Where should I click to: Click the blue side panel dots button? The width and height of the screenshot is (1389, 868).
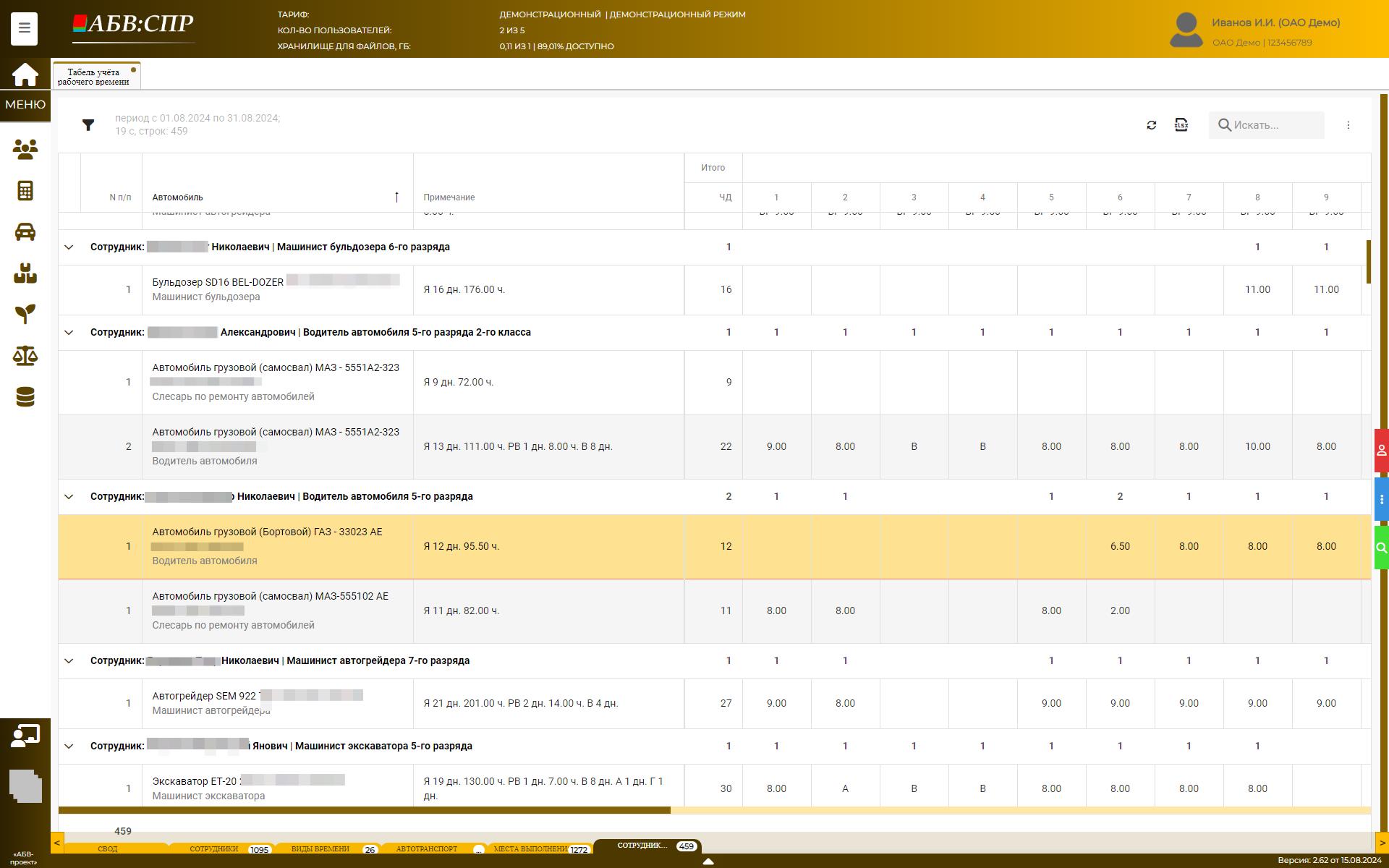(x=1381, y=499)
